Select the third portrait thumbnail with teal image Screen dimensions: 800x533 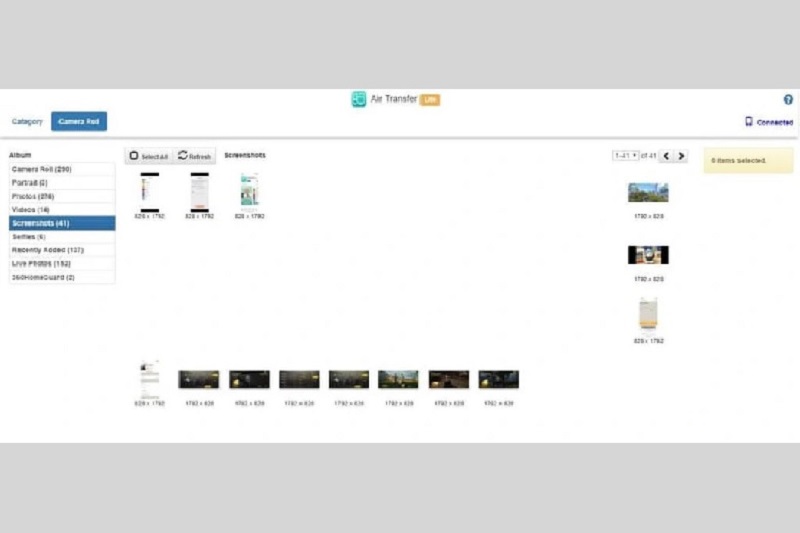[x=249, y=190]
